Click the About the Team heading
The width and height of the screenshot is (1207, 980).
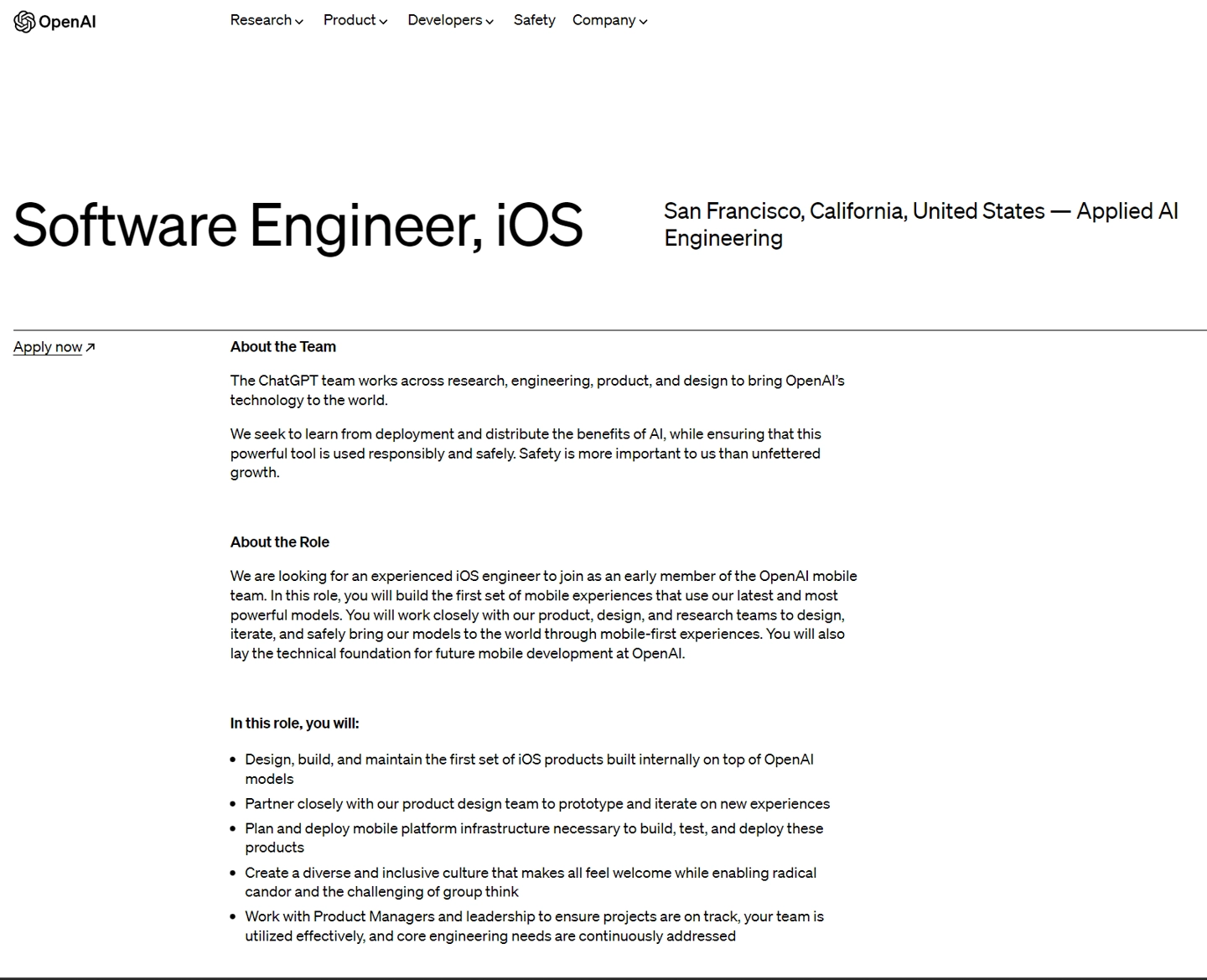pos(283,347)
